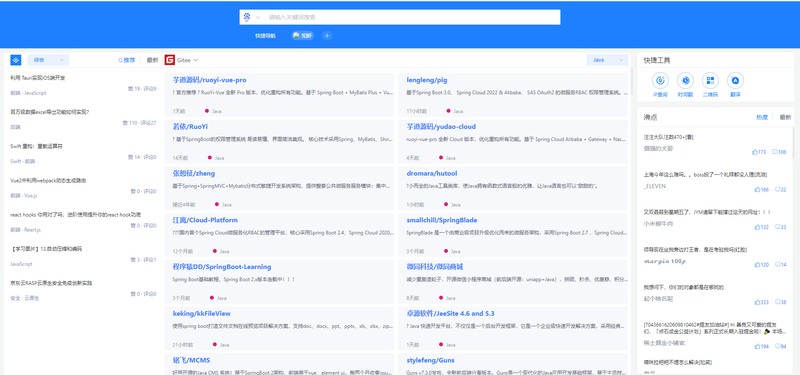Open the 38 comments icon

(781, 302)
